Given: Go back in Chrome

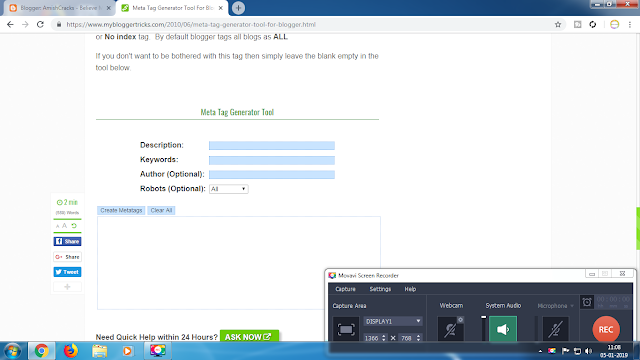Looking at the screenshot, I should coord(10,24).
